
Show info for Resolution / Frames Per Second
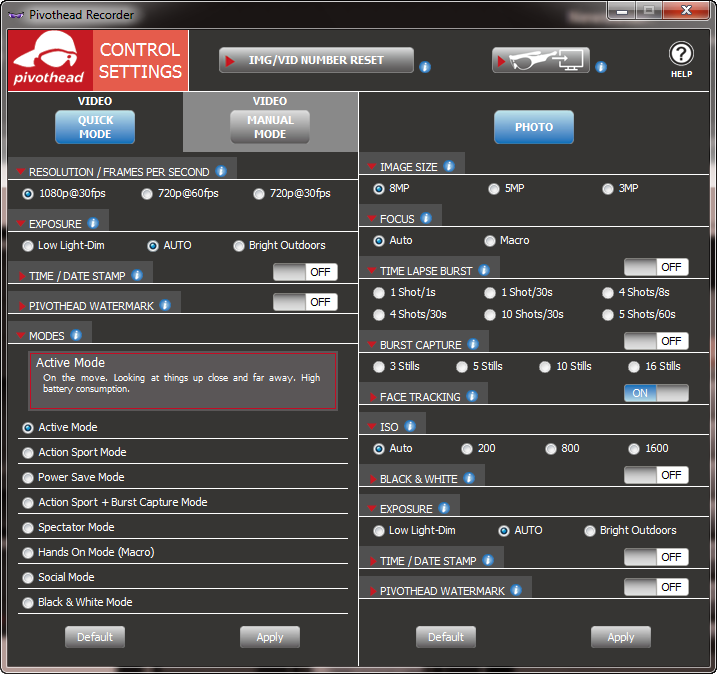click(221, 171)
